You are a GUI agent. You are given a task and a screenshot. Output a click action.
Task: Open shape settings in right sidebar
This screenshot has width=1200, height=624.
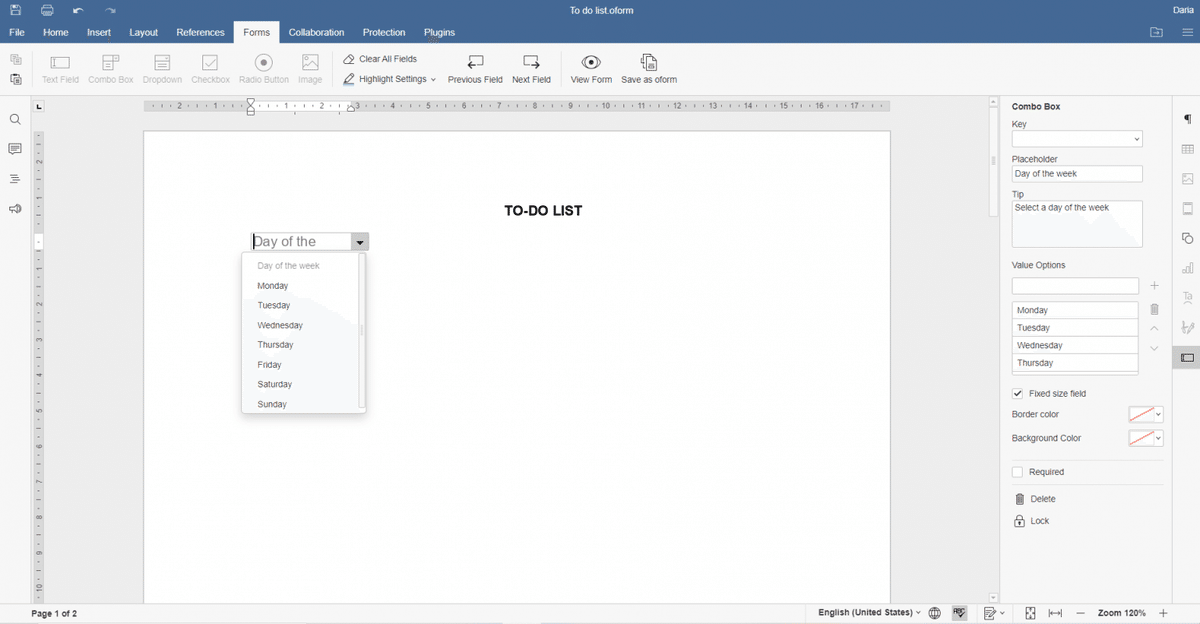point(1188,238)
